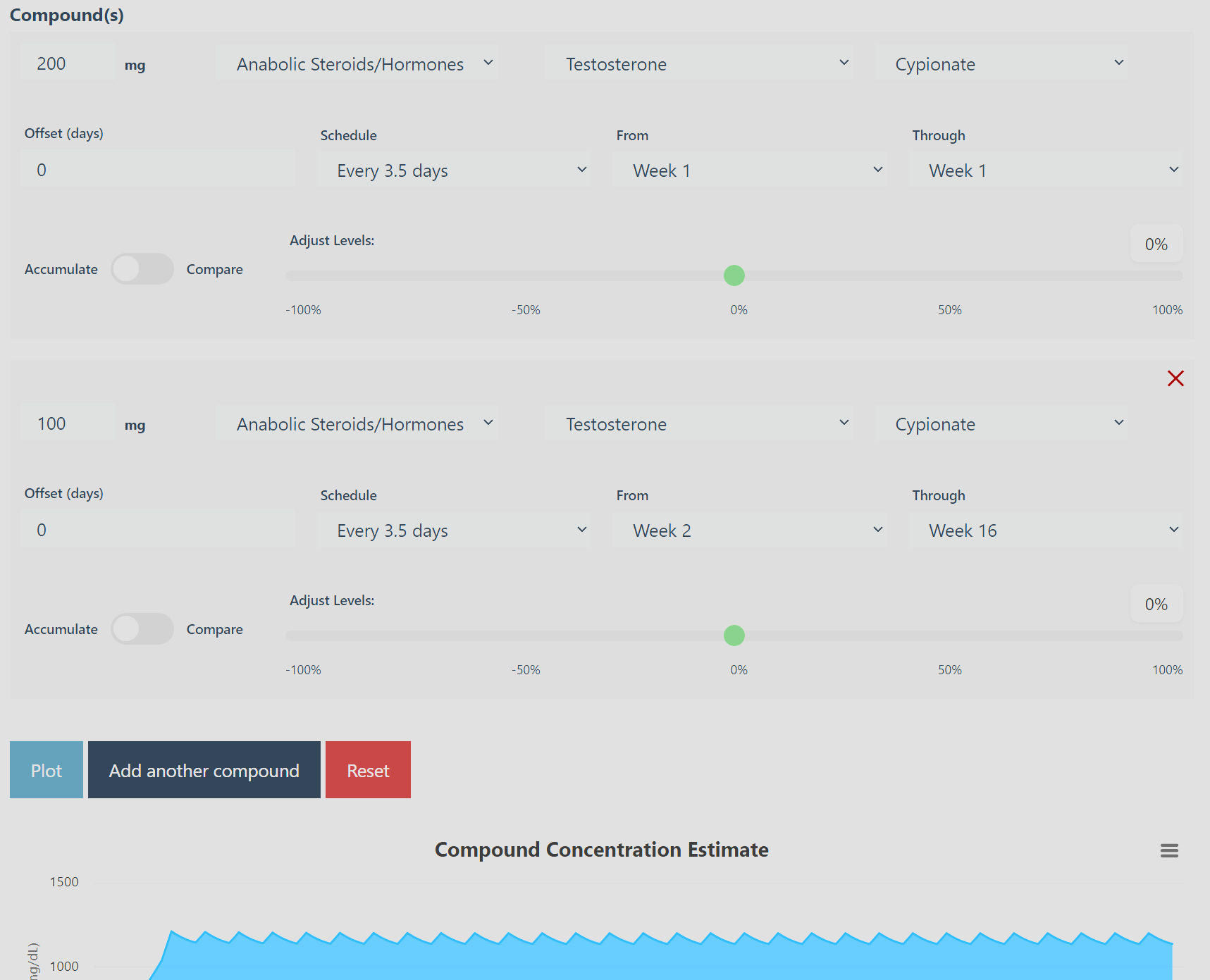
Task: Open first compound category dropdown
Action: [x=356, y=64]
